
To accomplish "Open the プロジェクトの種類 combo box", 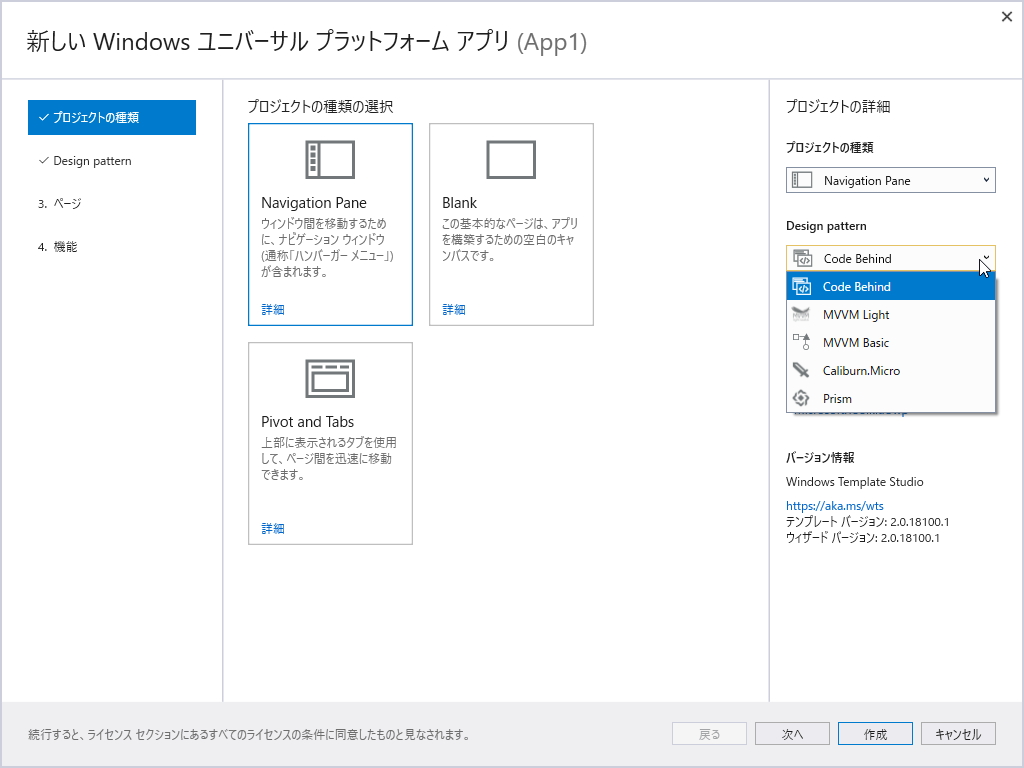I will [890, 180].
